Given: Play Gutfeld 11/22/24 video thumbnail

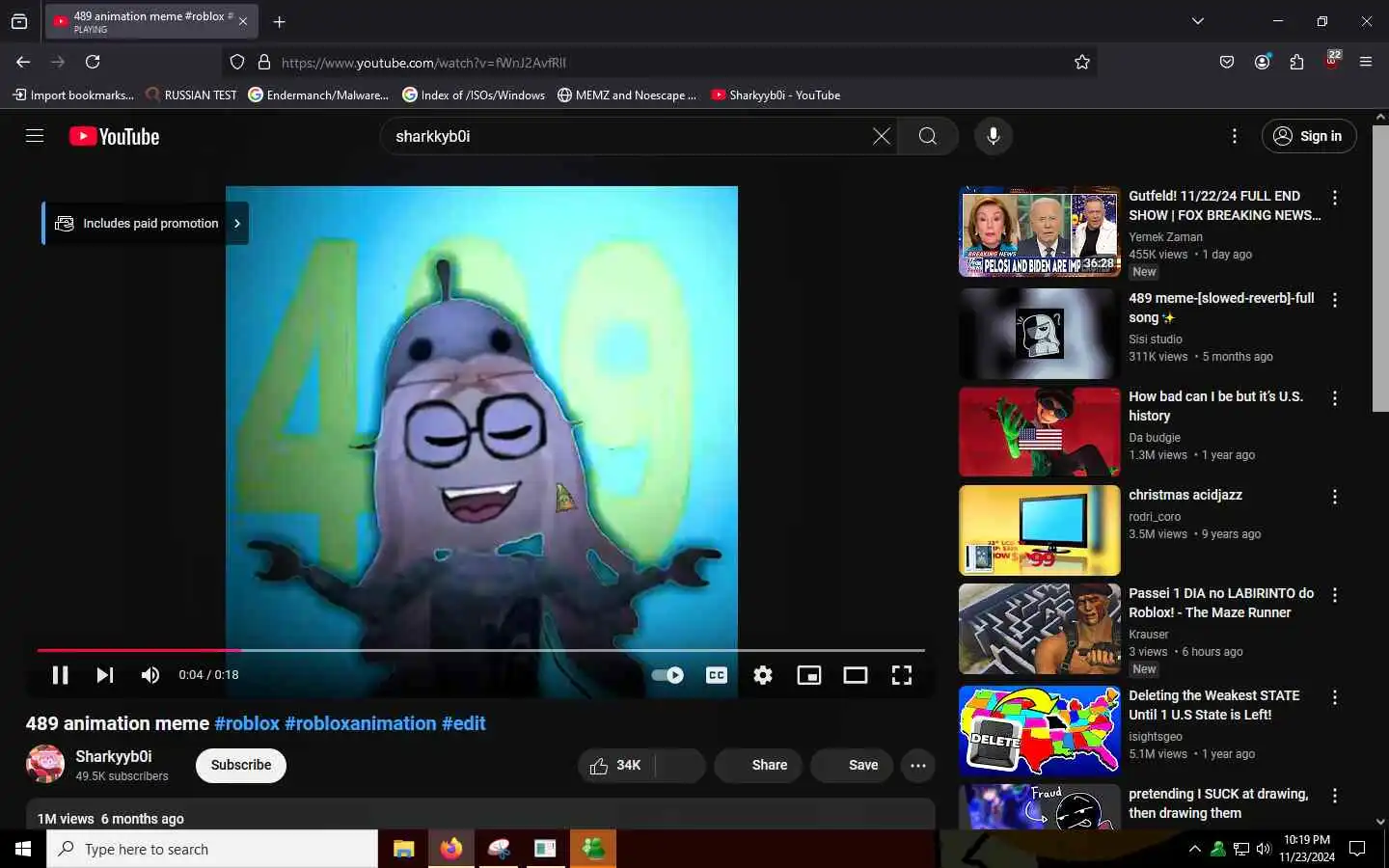Looking at the screenshot, I should pyautogui.click(x=1040, y=231).
